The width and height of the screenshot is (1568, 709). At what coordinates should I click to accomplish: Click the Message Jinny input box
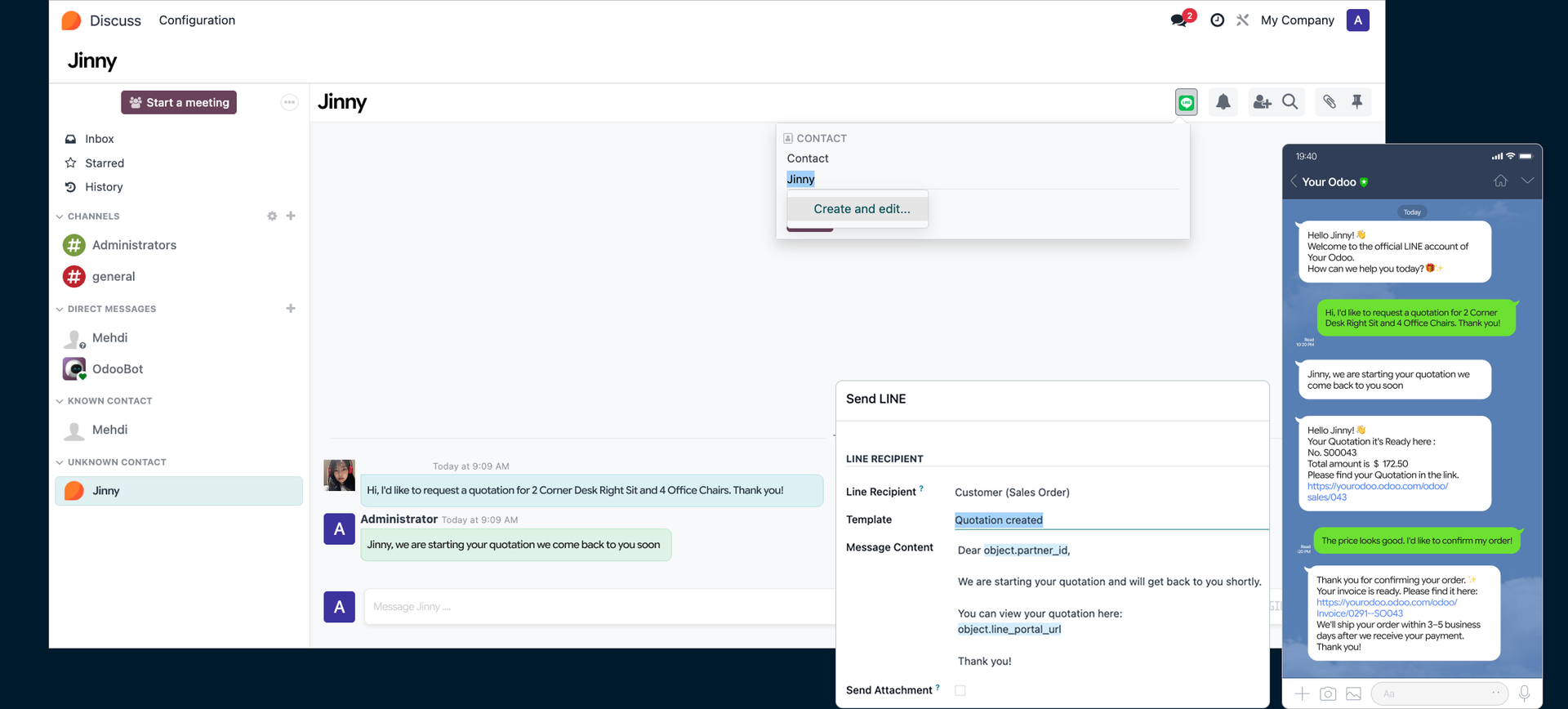[600, 607]
